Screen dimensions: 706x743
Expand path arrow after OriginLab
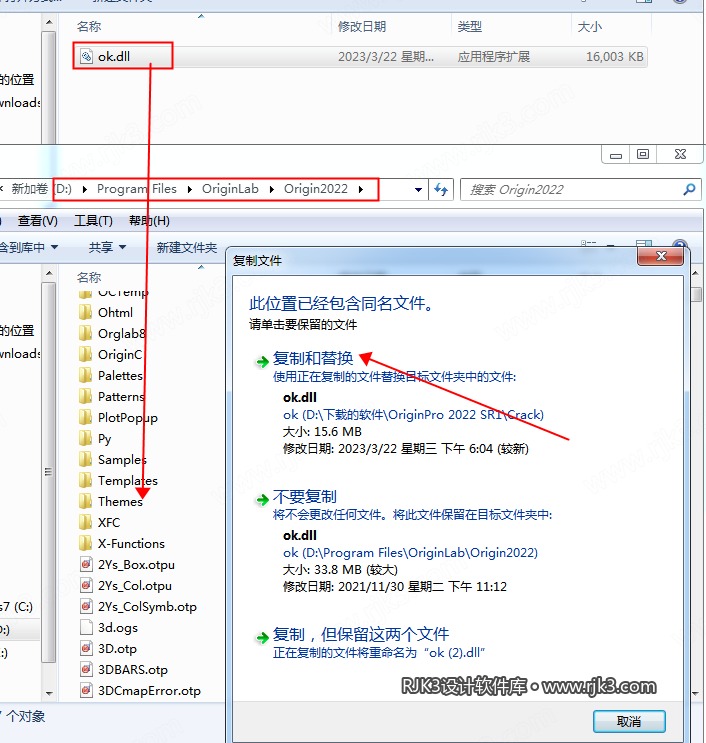point(272,189)
